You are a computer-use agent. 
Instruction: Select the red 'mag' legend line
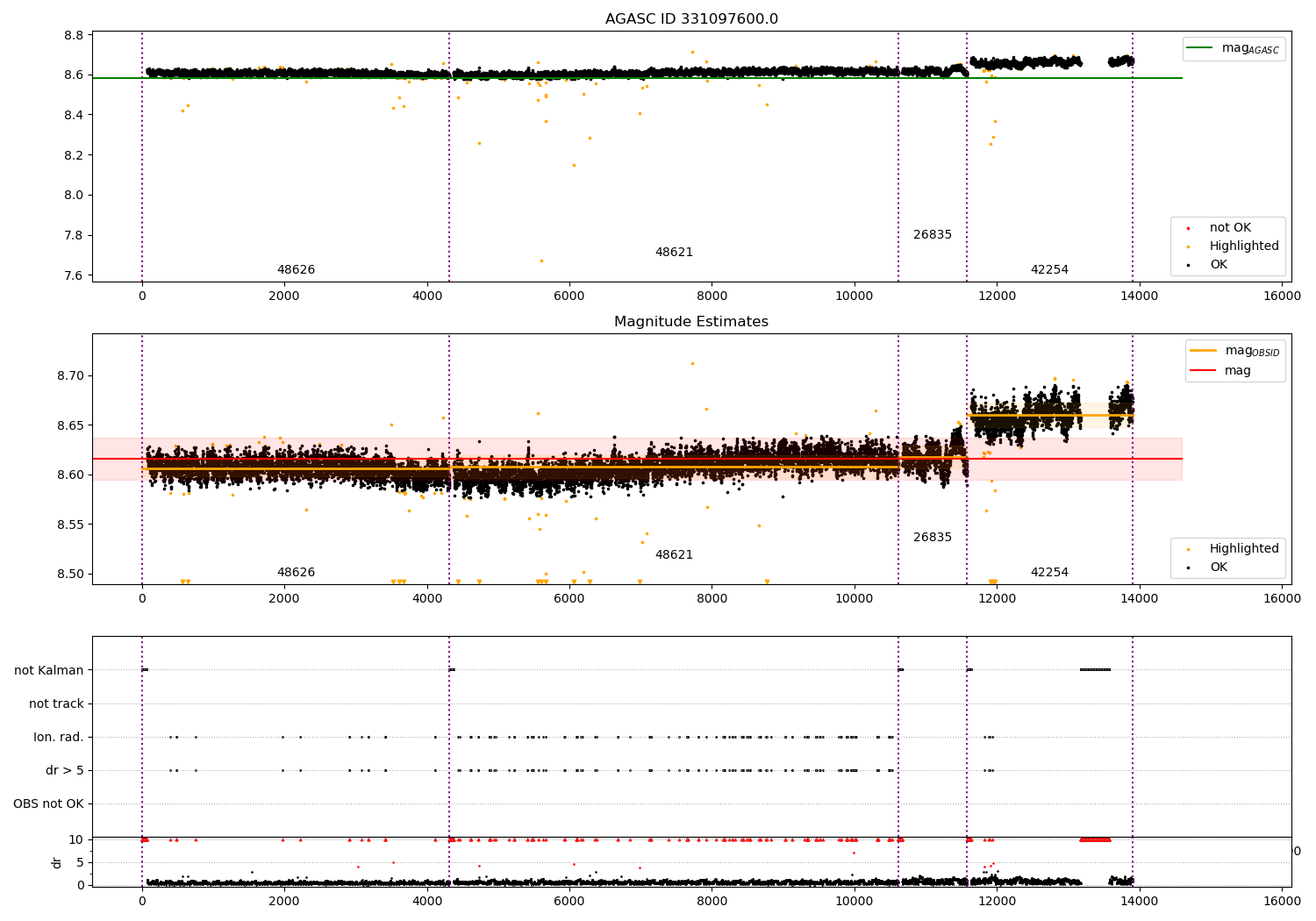click(x=1203, y=371)
